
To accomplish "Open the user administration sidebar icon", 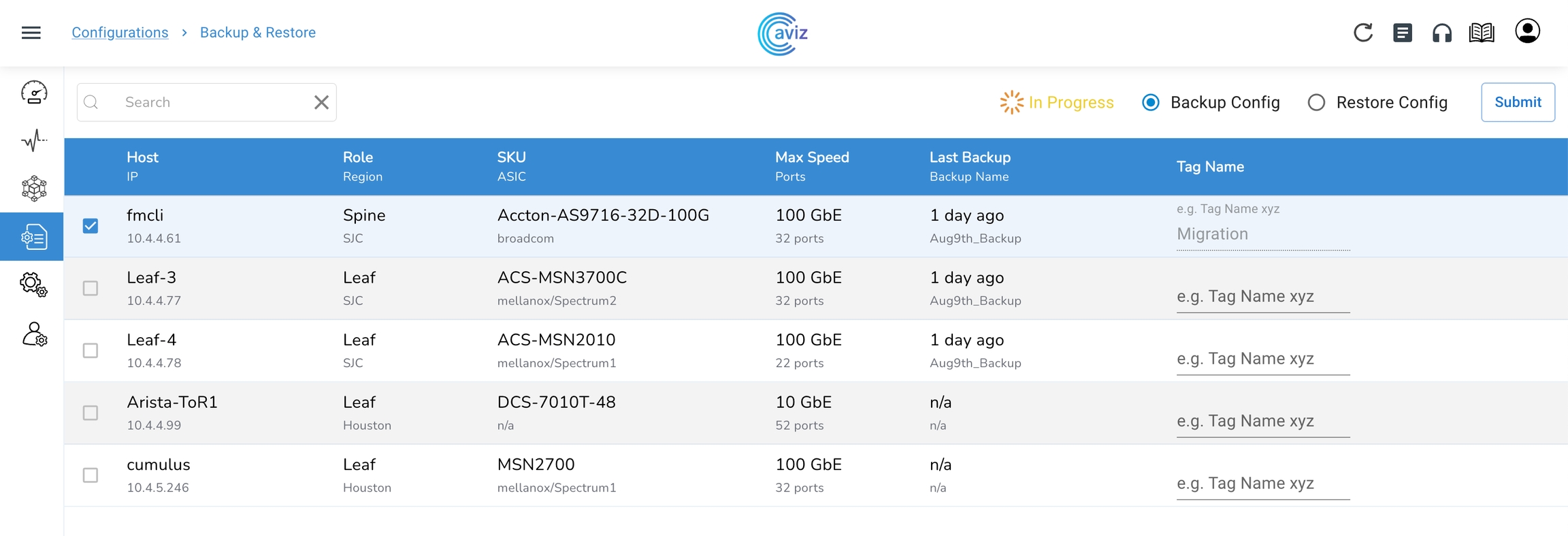I will pyautogui.click(x=34, y=334).
